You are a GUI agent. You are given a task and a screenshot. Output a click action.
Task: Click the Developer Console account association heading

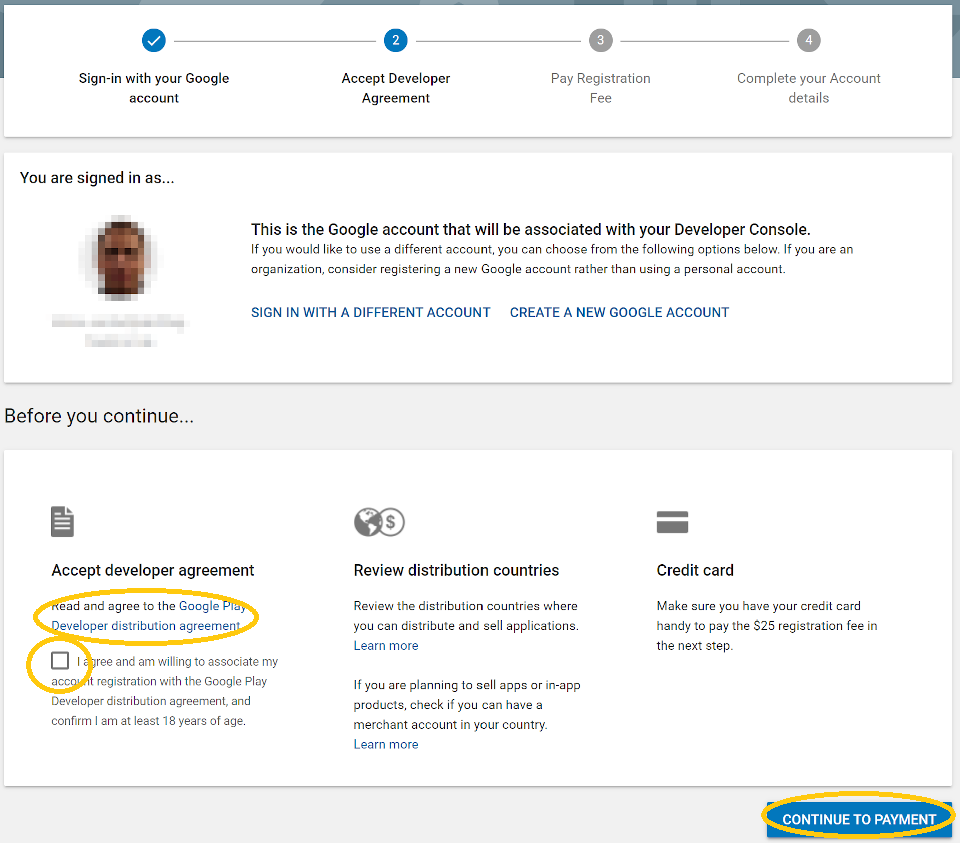[x=530, y=230]
